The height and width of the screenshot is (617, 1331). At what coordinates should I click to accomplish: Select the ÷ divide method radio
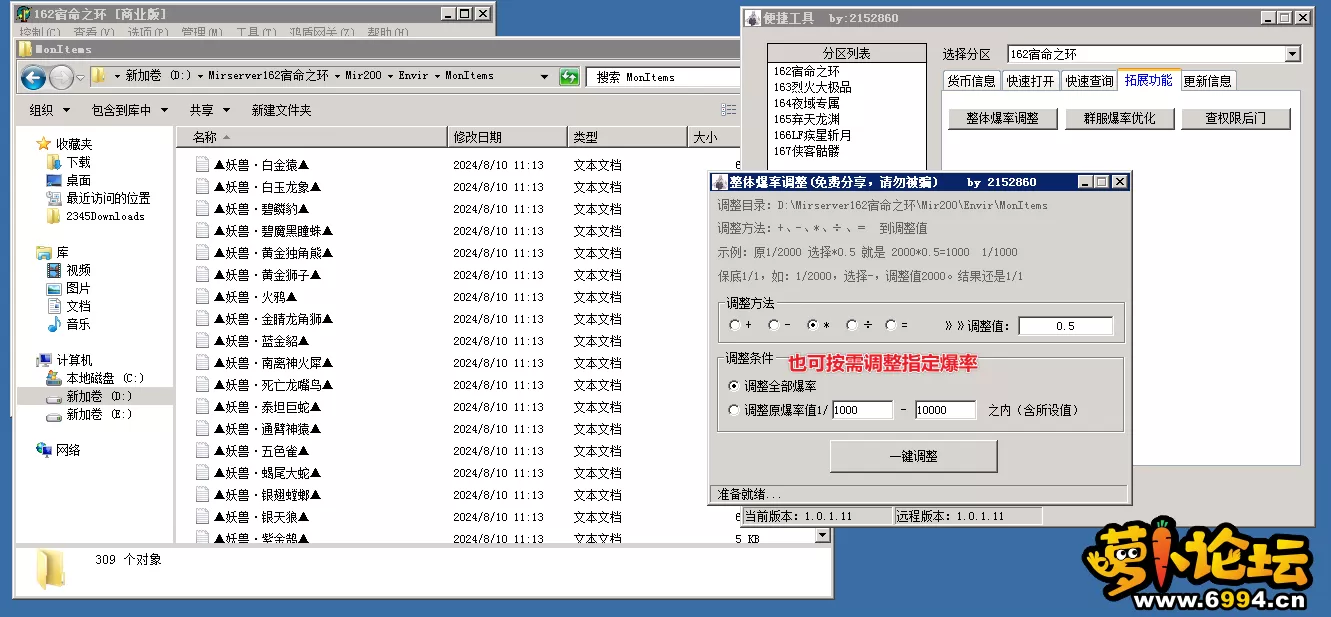(x=851, y=325)
